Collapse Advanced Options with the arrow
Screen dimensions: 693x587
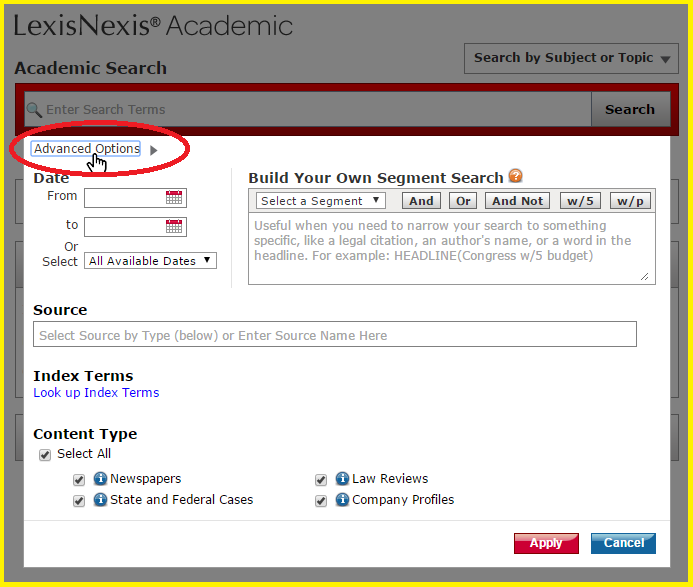coord(154,150)
